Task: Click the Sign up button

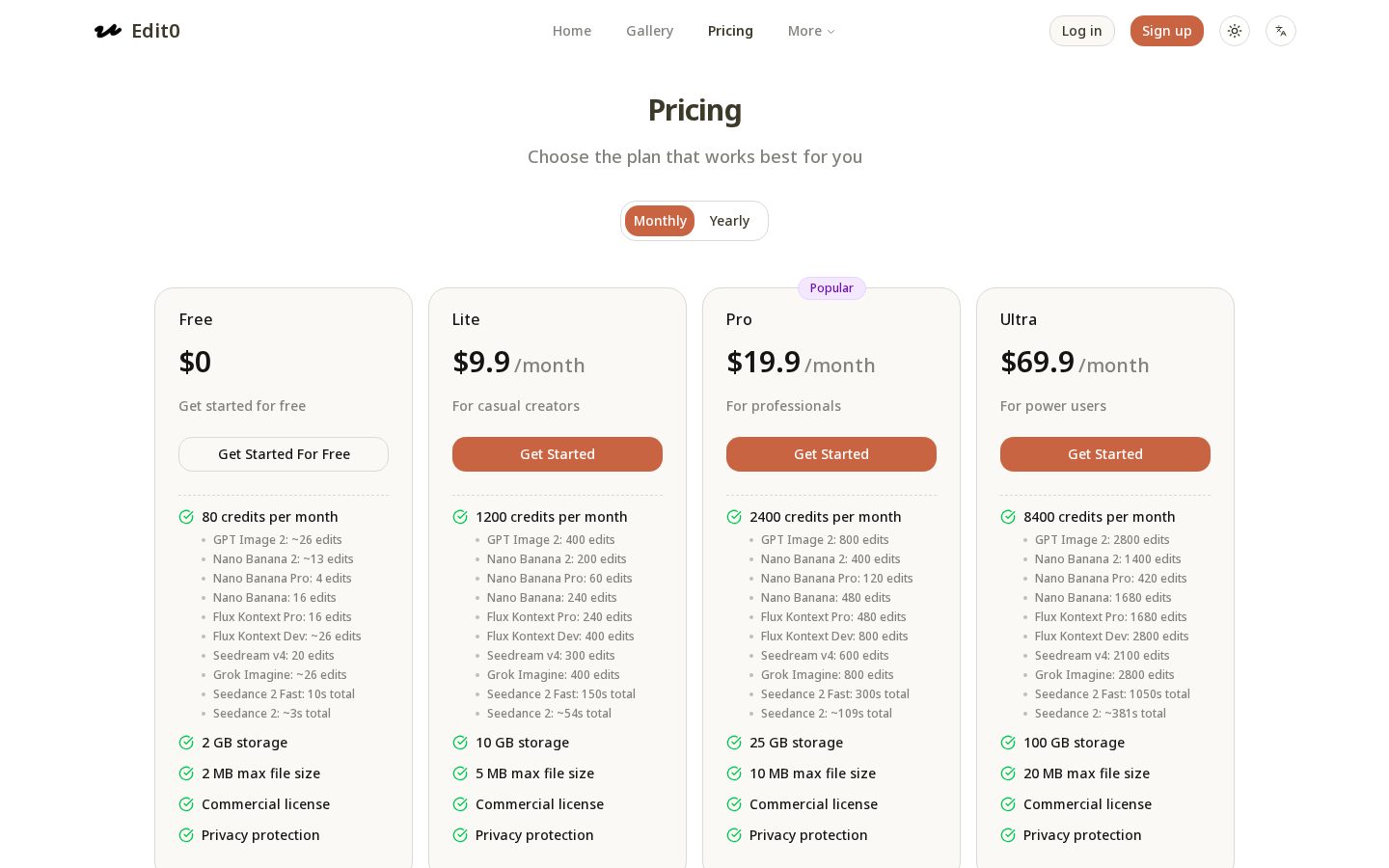Action: coord(1167,31)
